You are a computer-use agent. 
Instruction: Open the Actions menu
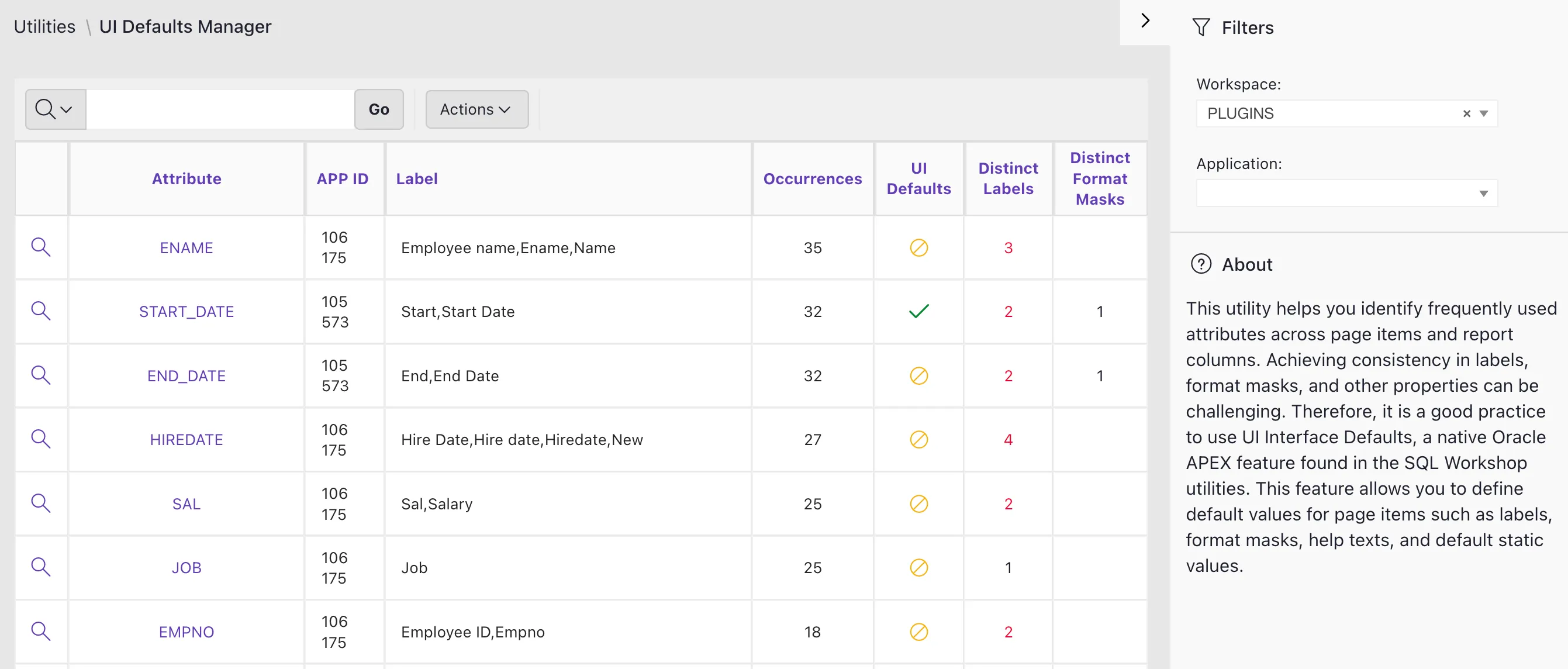(476, 109)
